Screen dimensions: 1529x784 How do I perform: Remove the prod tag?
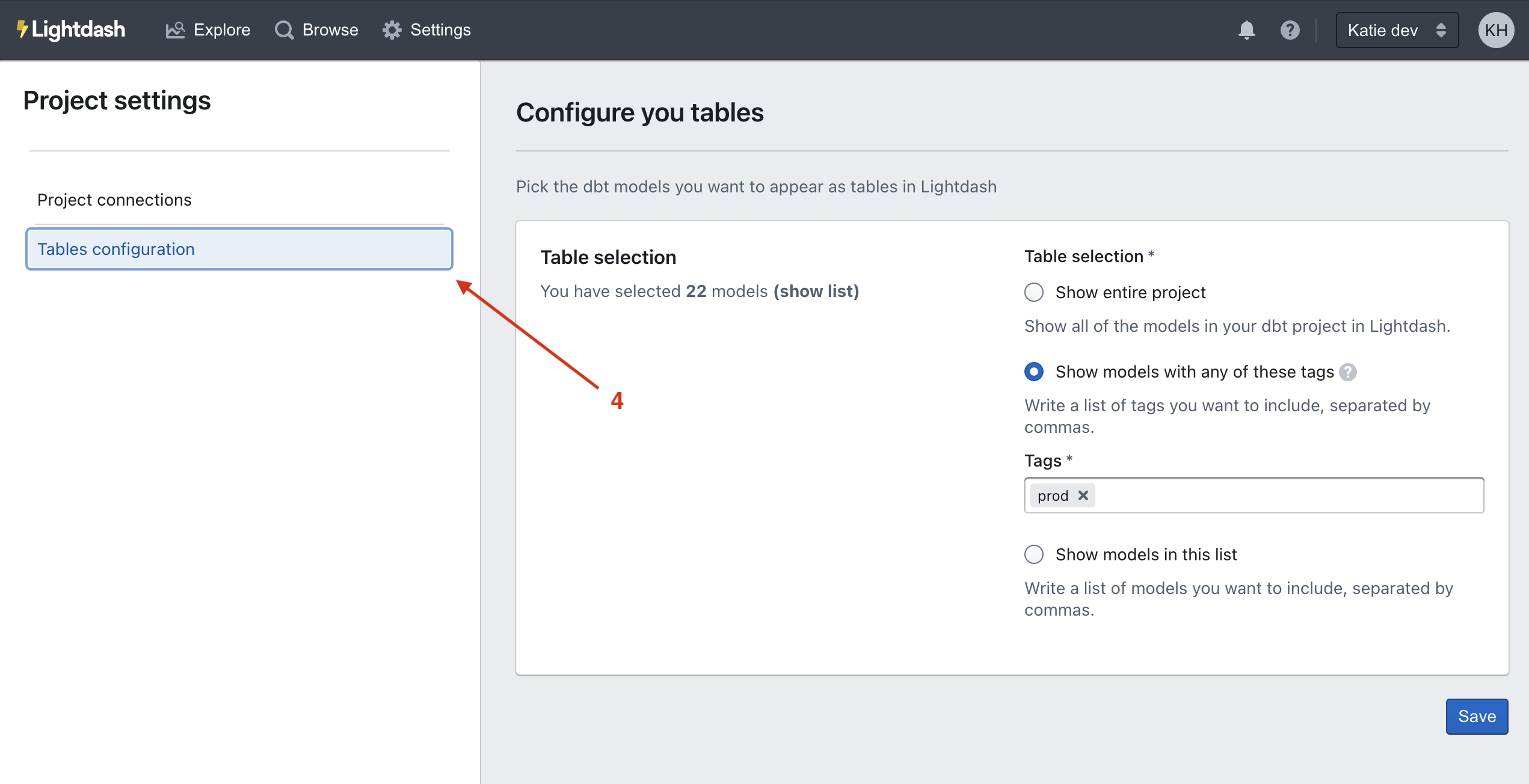1083,495
